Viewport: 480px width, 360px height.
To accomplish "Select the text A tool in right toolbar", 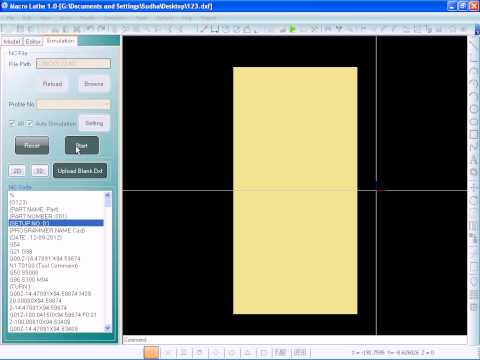I will (473, 159).
